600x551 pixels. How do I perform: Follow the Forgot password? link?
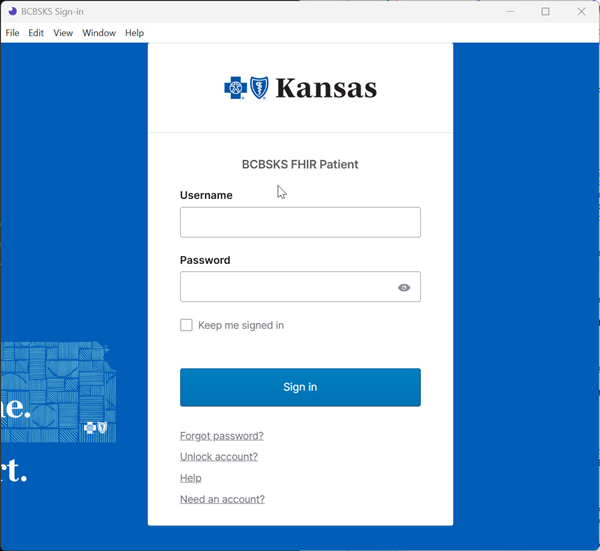coord(222,436)
